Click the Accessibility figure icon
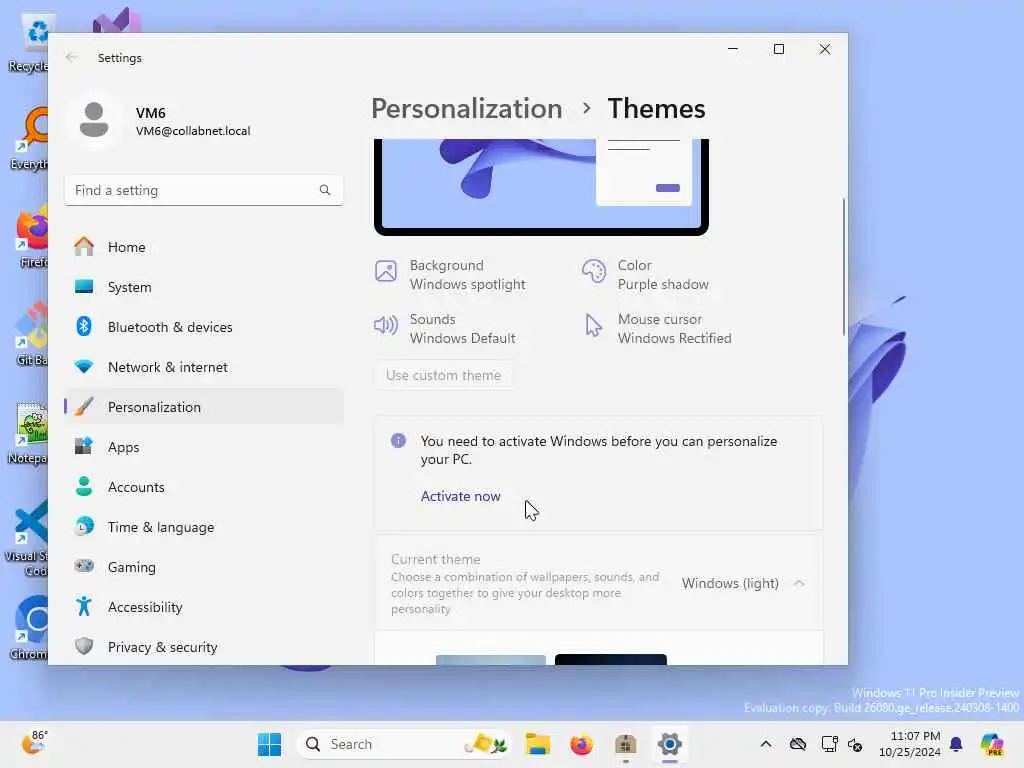 (x=84, y=607)
